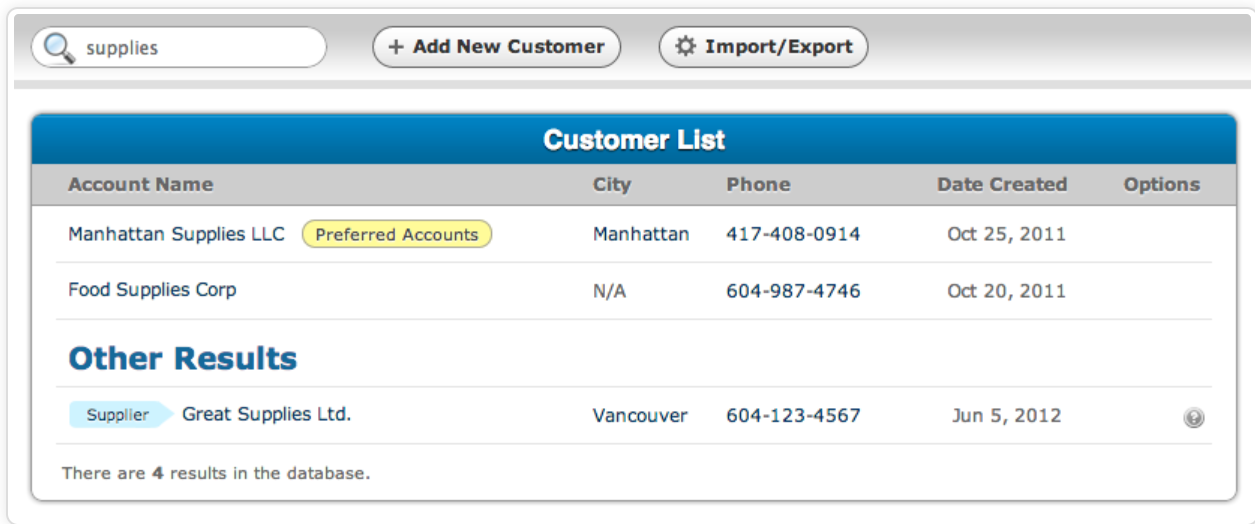Click the help question mark icon
This screenshot has width=1255, height=524.
[x=1193, y=419]
